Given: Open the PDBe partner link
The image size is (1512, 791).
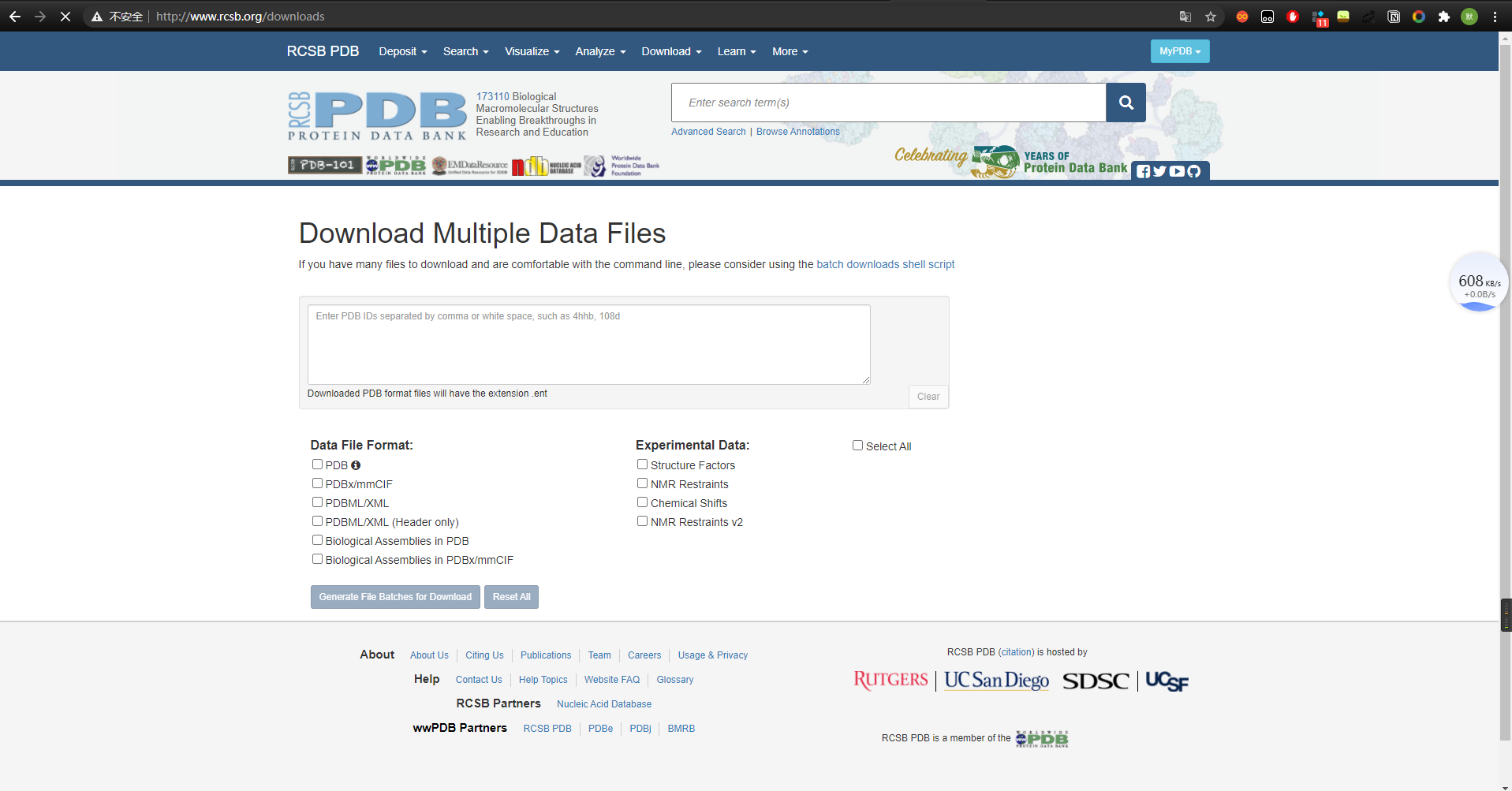Looking at the screenshot, I should (x=600, y=729).
